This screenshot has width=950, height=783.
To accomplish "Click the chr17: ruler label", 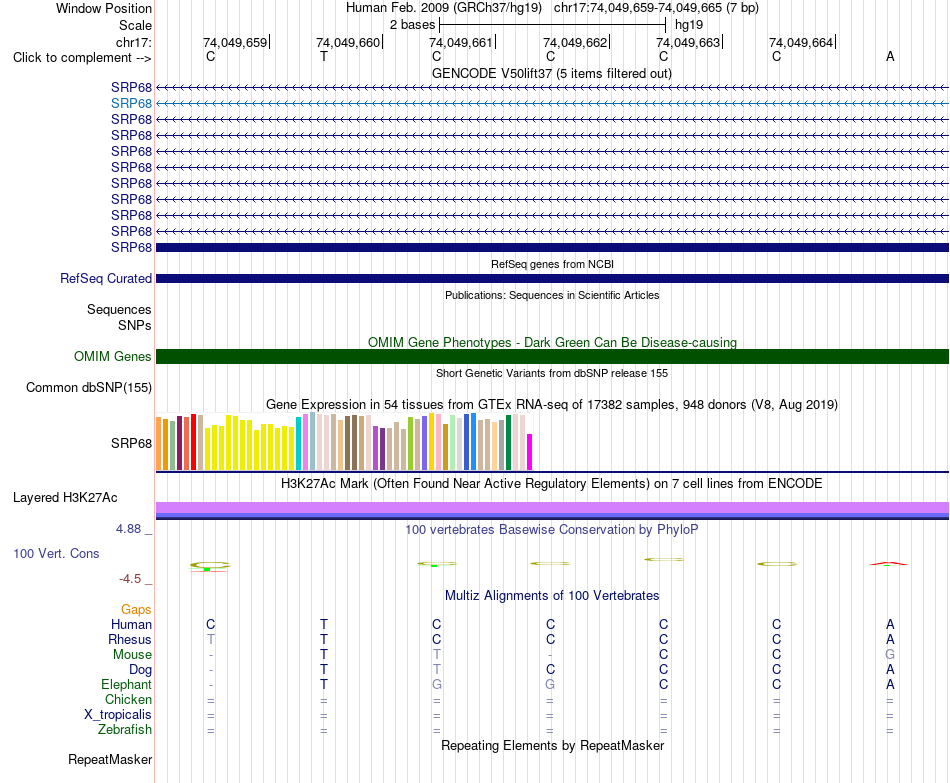I will click(x=134, y=42).
